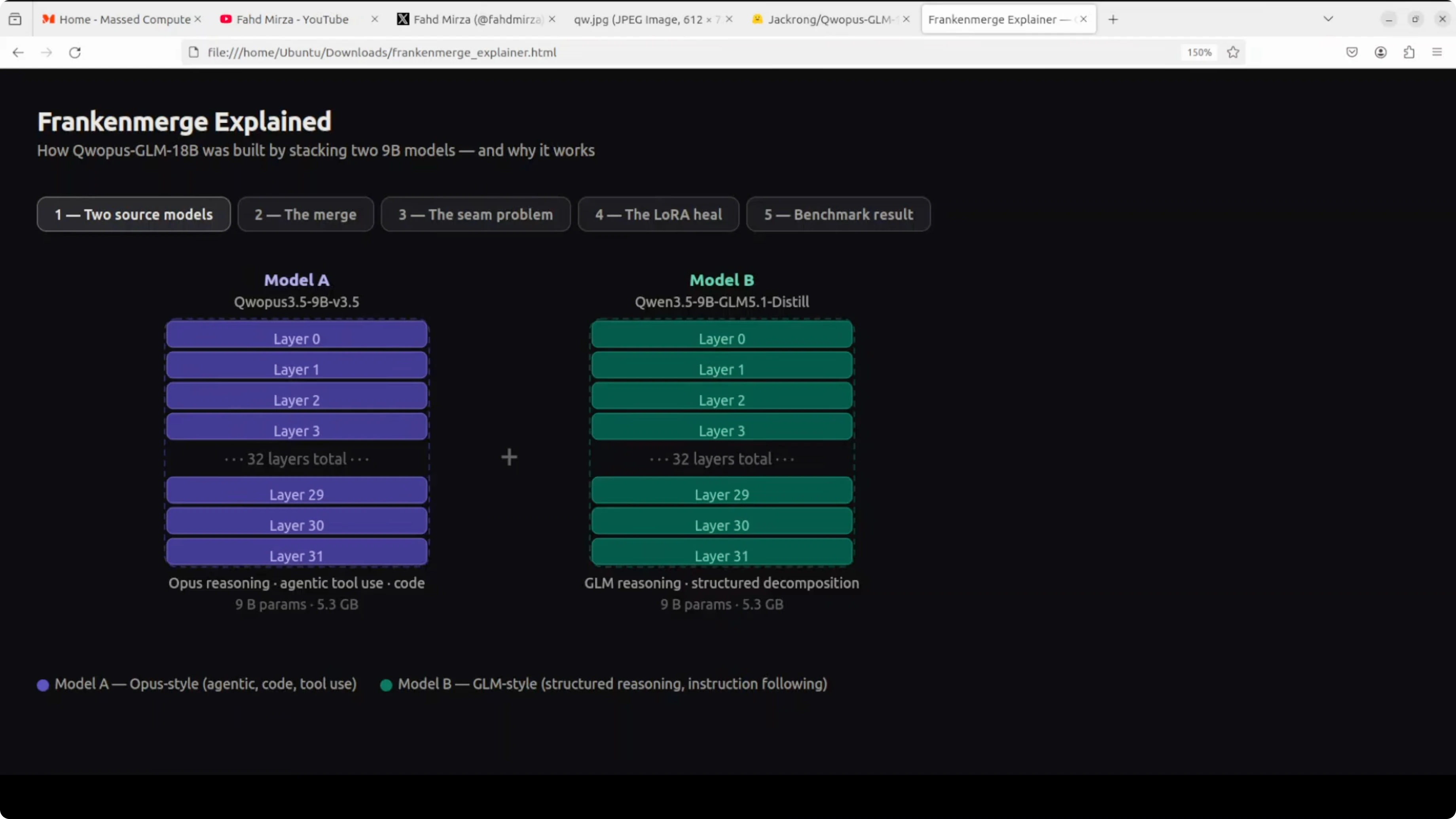Image resolution: width=1456 pixels, height=819 pixels.
Task: Reload the Frankenmerge explainer page
Action: click(75, 53)
